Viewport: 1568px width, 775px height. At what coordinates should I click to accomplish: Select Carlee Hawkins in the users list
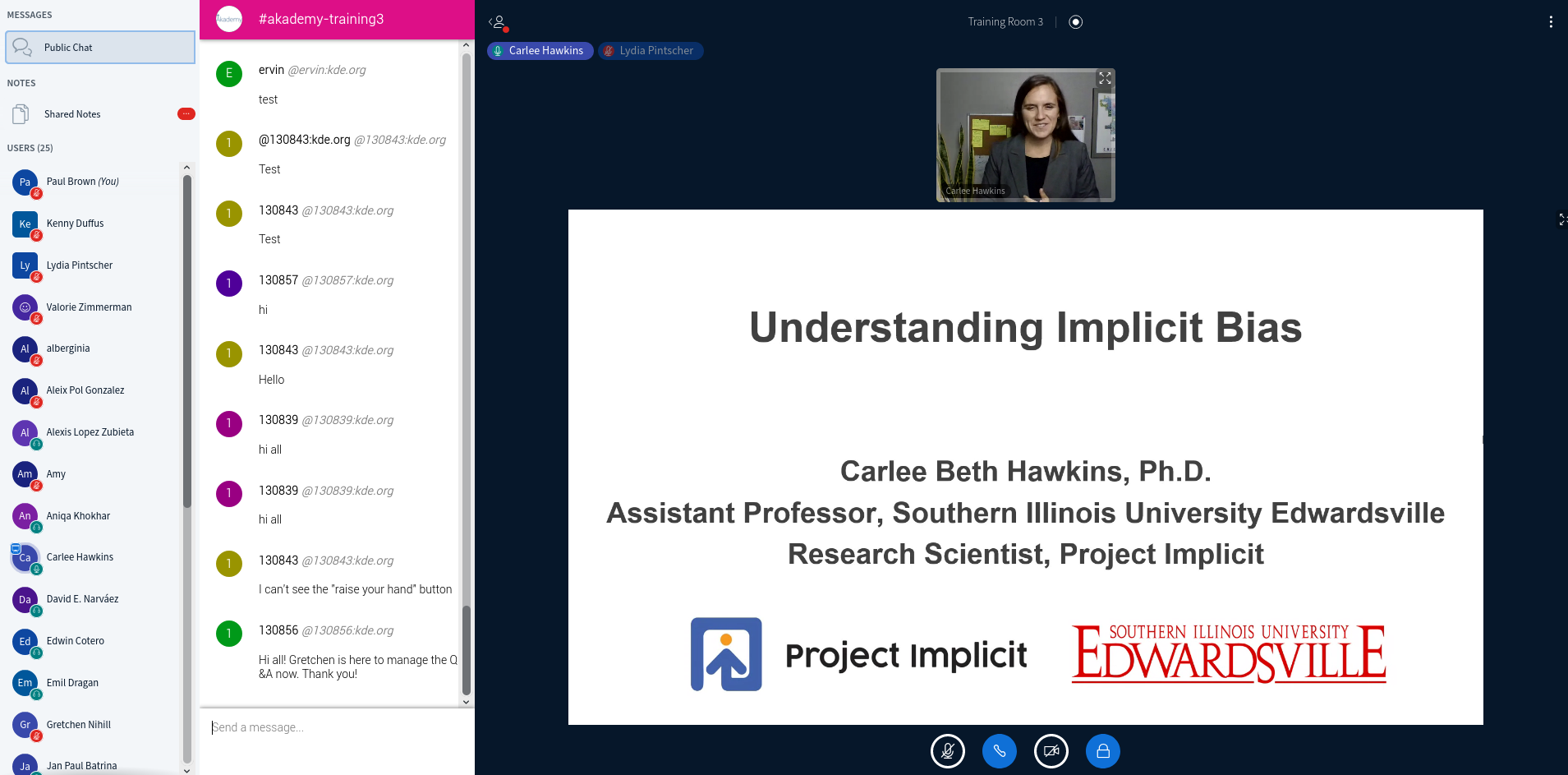(x=93, y=557)
